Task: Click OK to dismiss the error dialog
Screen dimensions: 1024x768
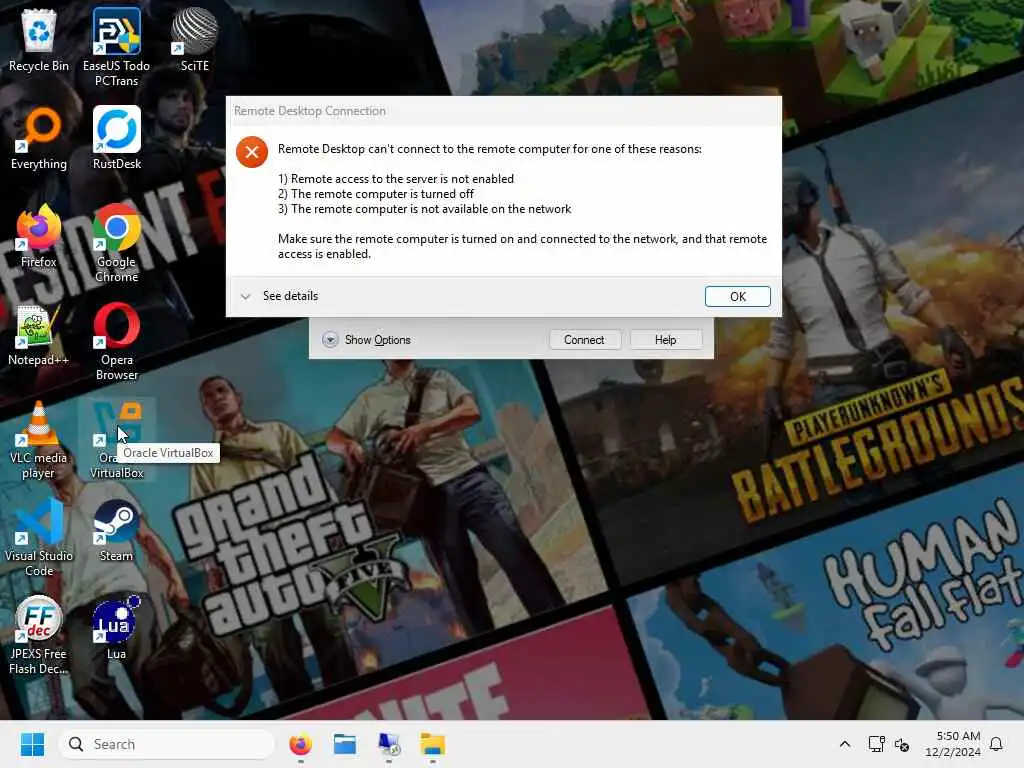Action: click(737, 296)
